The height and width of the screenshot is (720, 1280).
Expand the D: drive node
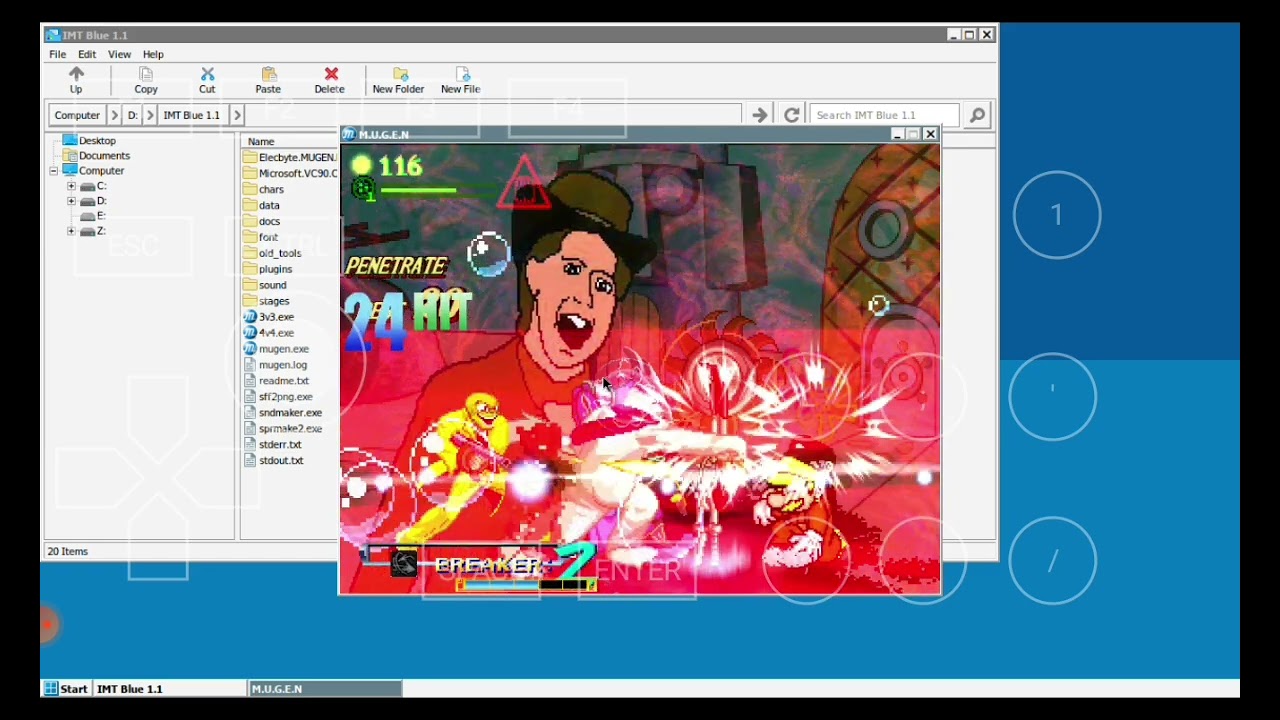point(71,201)
